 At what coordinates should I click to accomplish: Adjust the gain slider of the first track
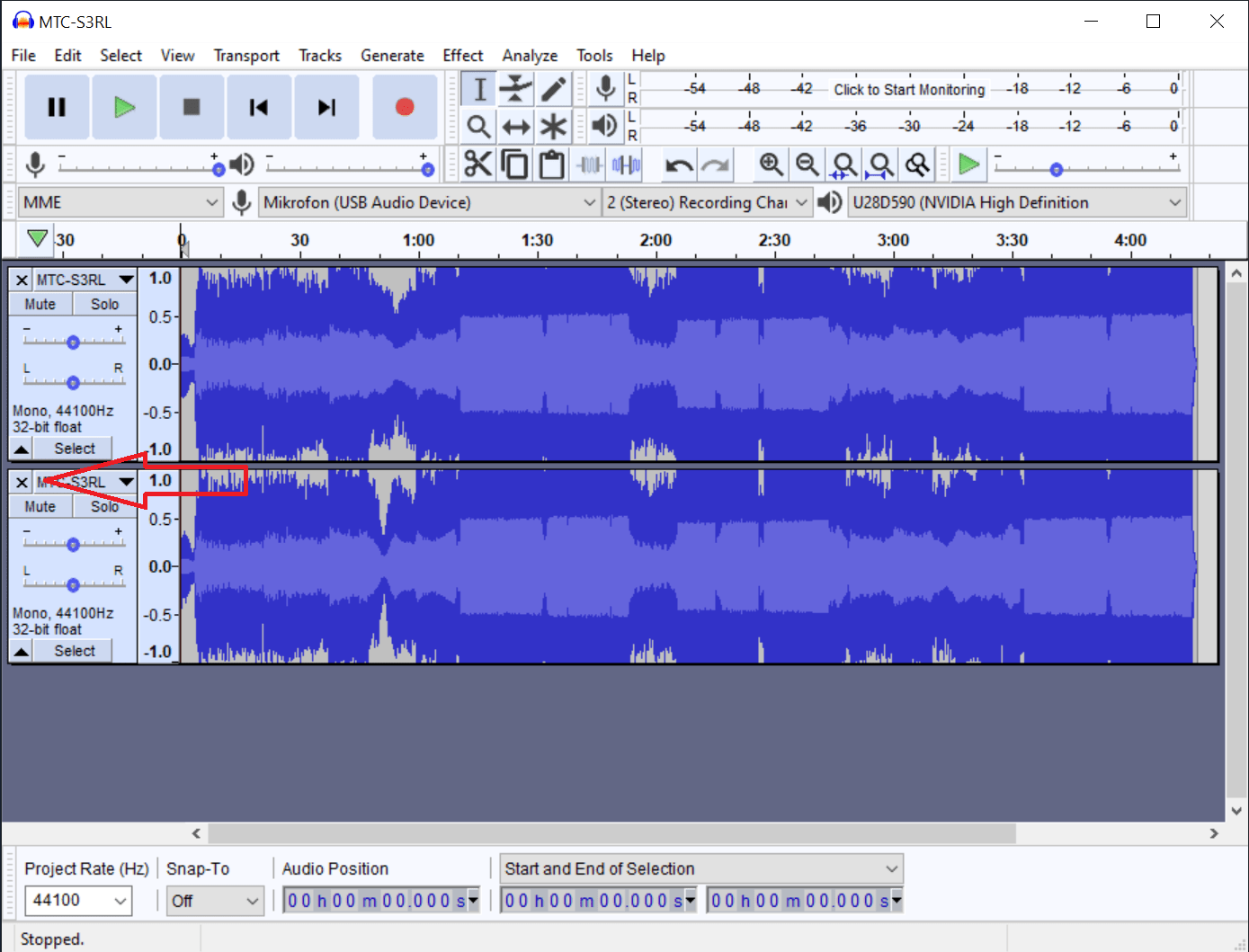click(72, 340)
